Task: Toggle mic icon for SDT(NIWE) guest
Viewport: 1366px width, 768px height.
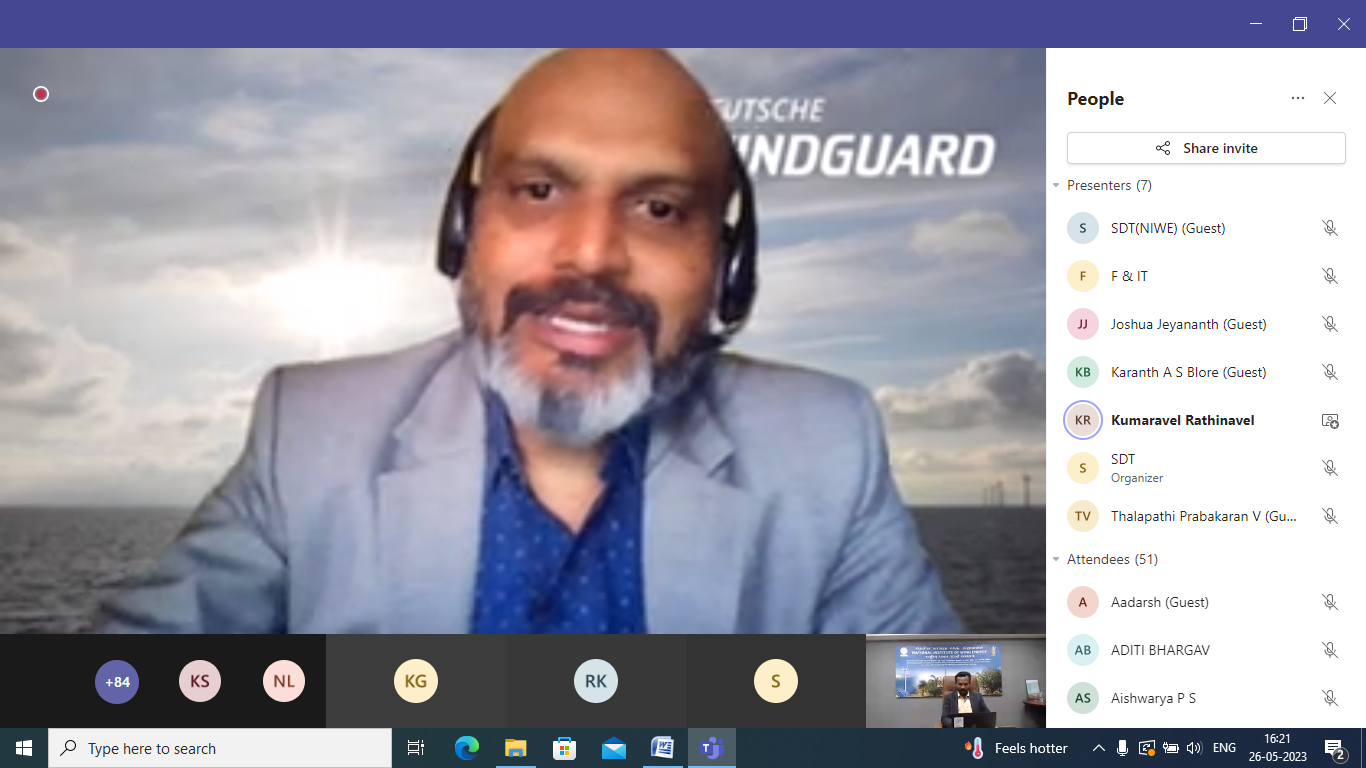Action: tap(1329, 228)
